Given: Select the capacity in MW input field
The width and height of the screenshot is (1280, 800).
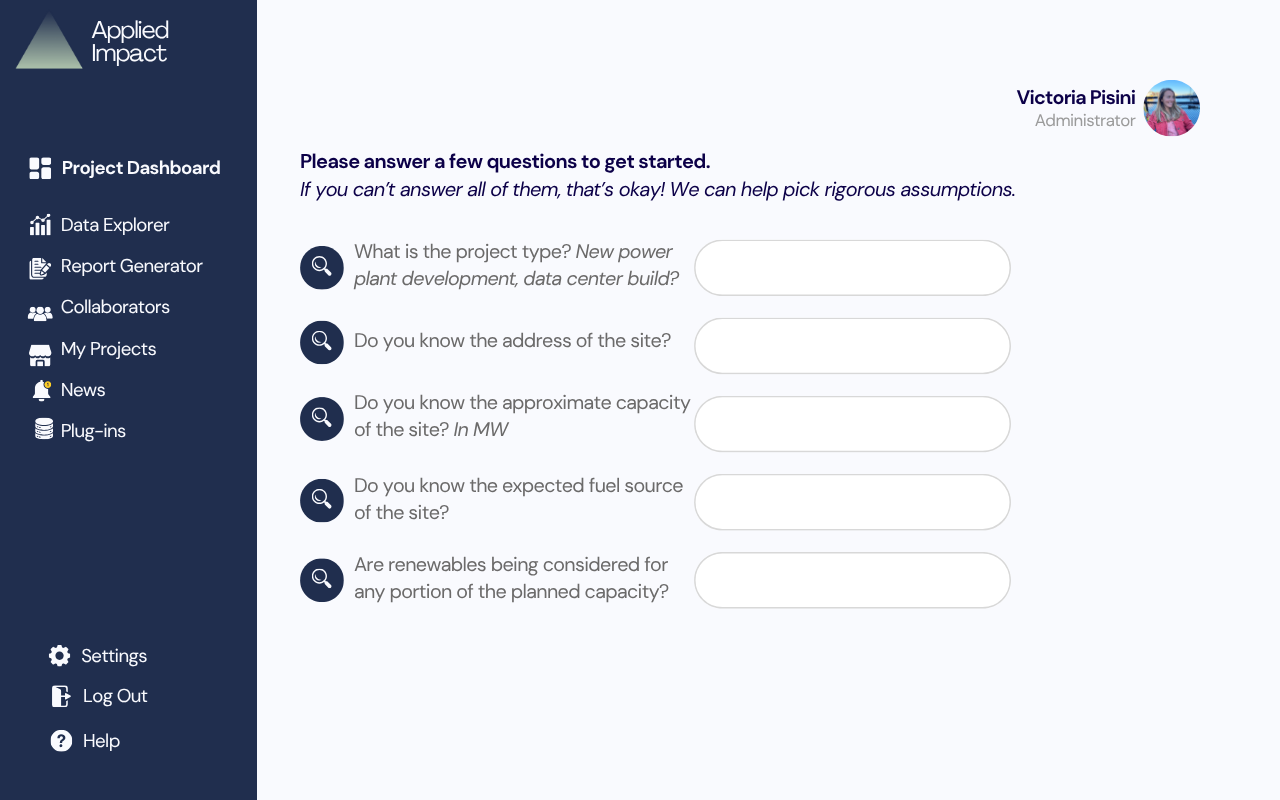Looking at the screenshot, I should tap(852, 424).
